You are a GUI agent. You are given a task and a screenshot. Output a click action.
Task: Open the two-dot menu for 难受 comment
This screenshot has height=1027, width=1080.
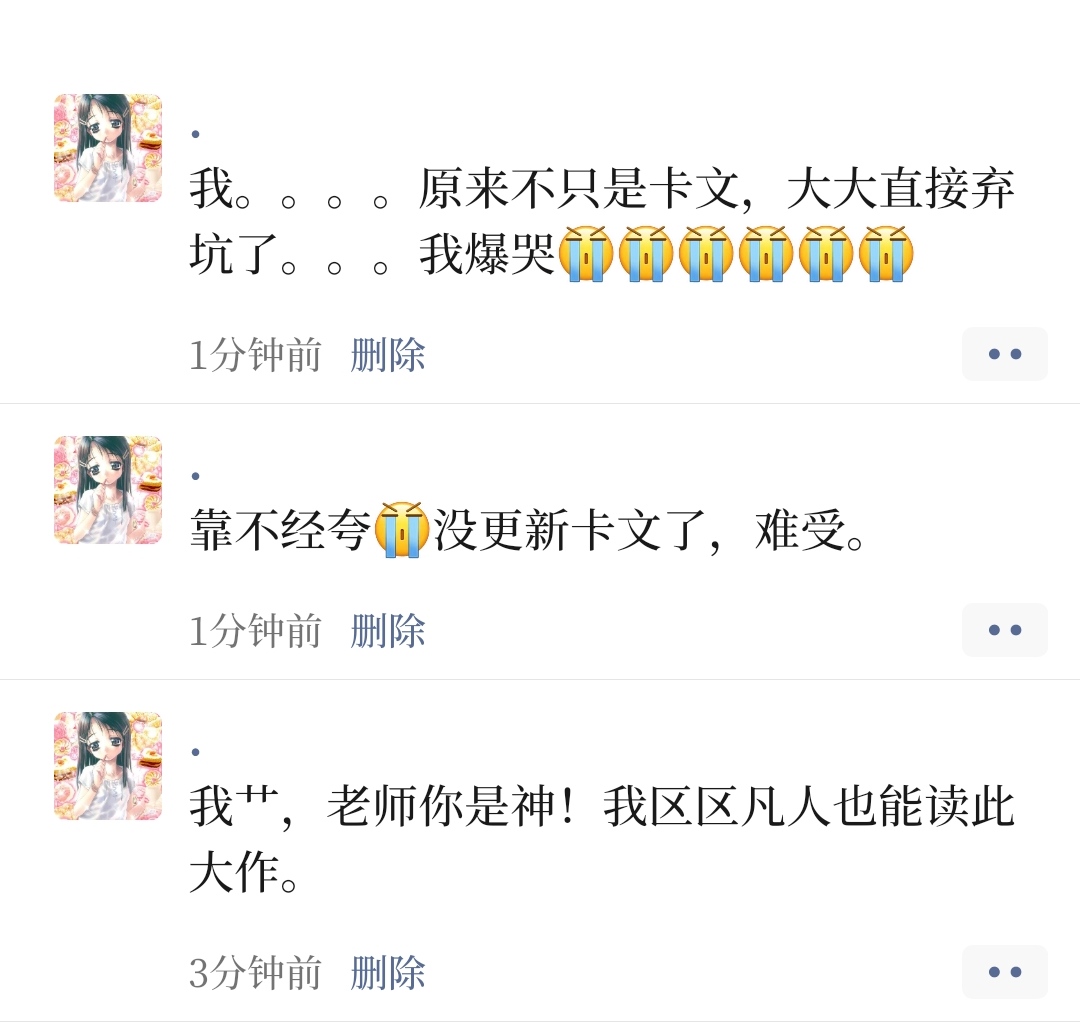tap(1005, 630)
